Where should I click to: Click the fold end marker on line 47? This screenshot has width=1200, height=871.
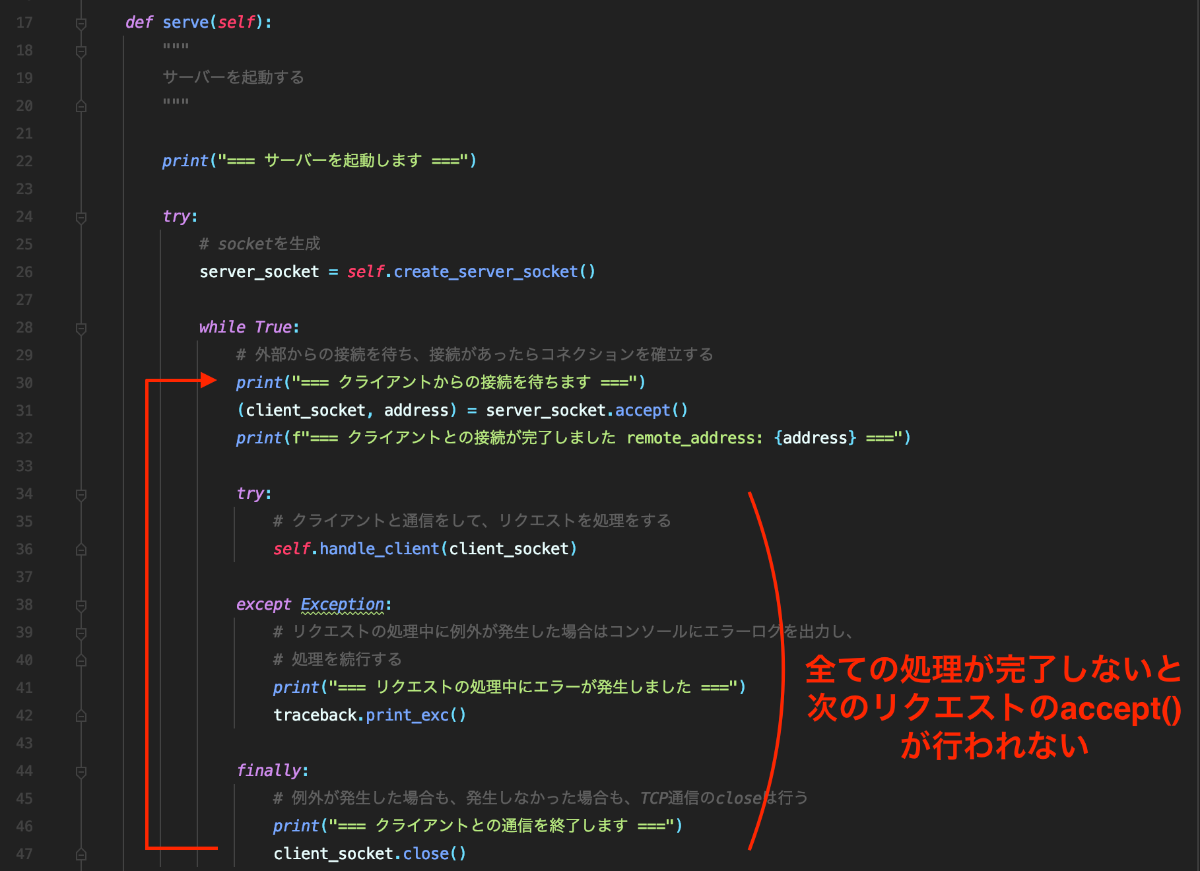pos(82,854)
